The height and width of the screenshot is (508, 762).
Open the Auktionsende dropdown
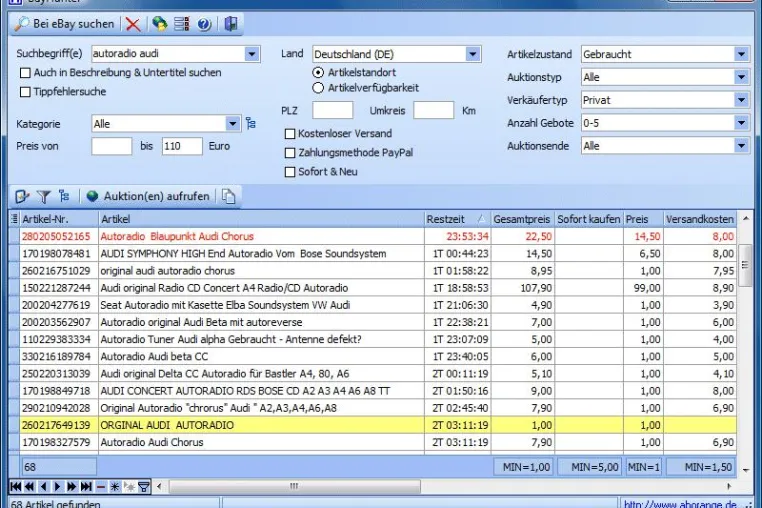[741, 146]
